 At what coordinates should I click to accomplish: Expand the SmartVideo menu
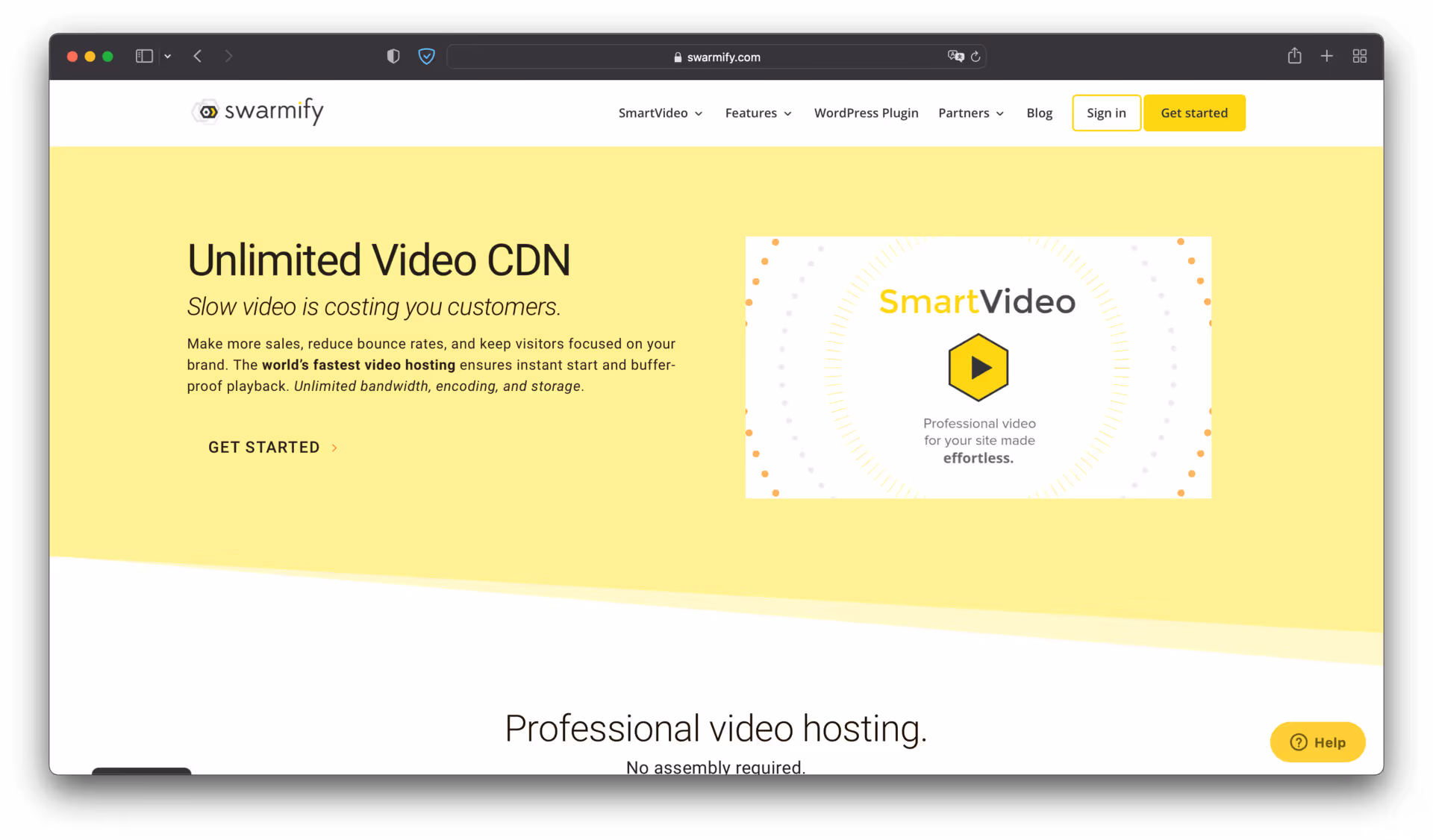[x=661, y=113]
